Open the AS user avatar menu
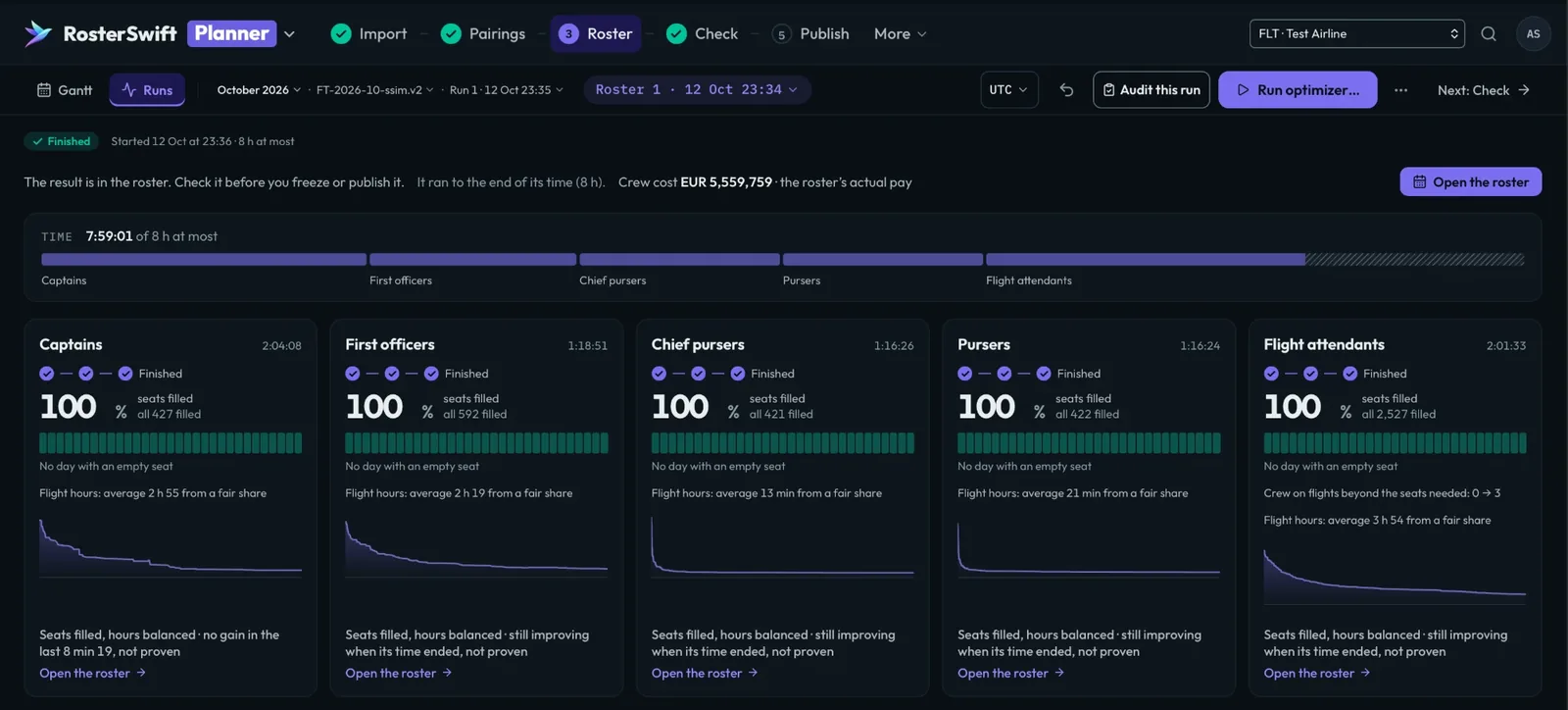Viewport: 1568px width, 710px height. [x=1534, y=33]
